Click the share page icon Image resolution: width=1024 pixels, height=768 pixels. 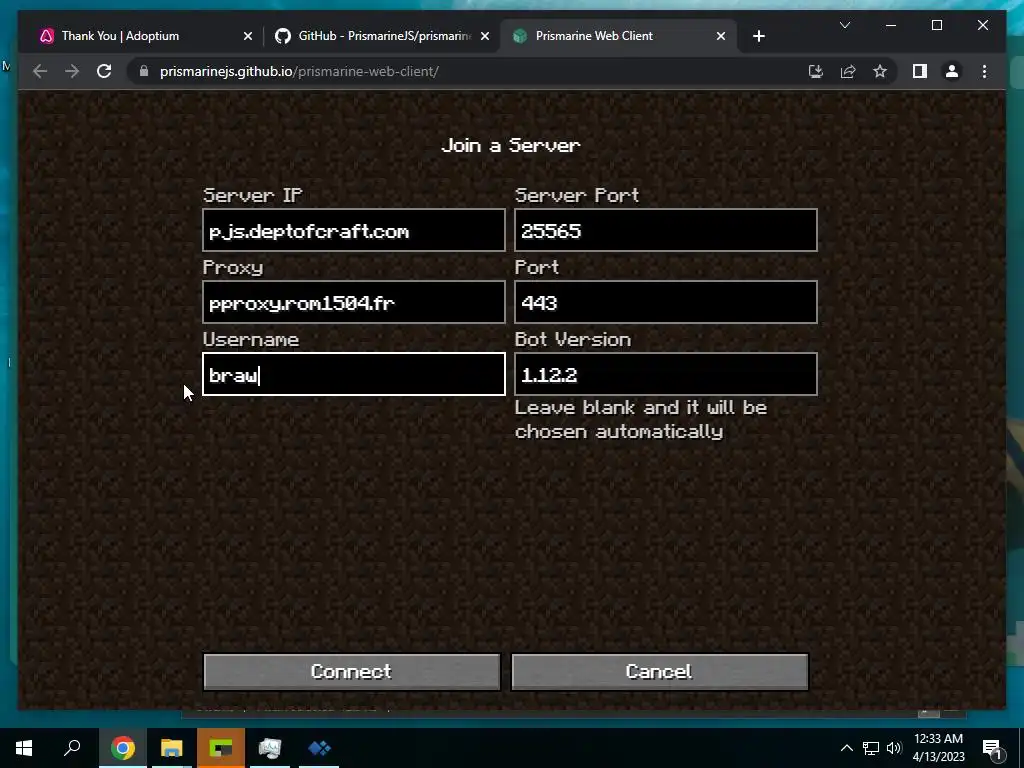(848, 71)
